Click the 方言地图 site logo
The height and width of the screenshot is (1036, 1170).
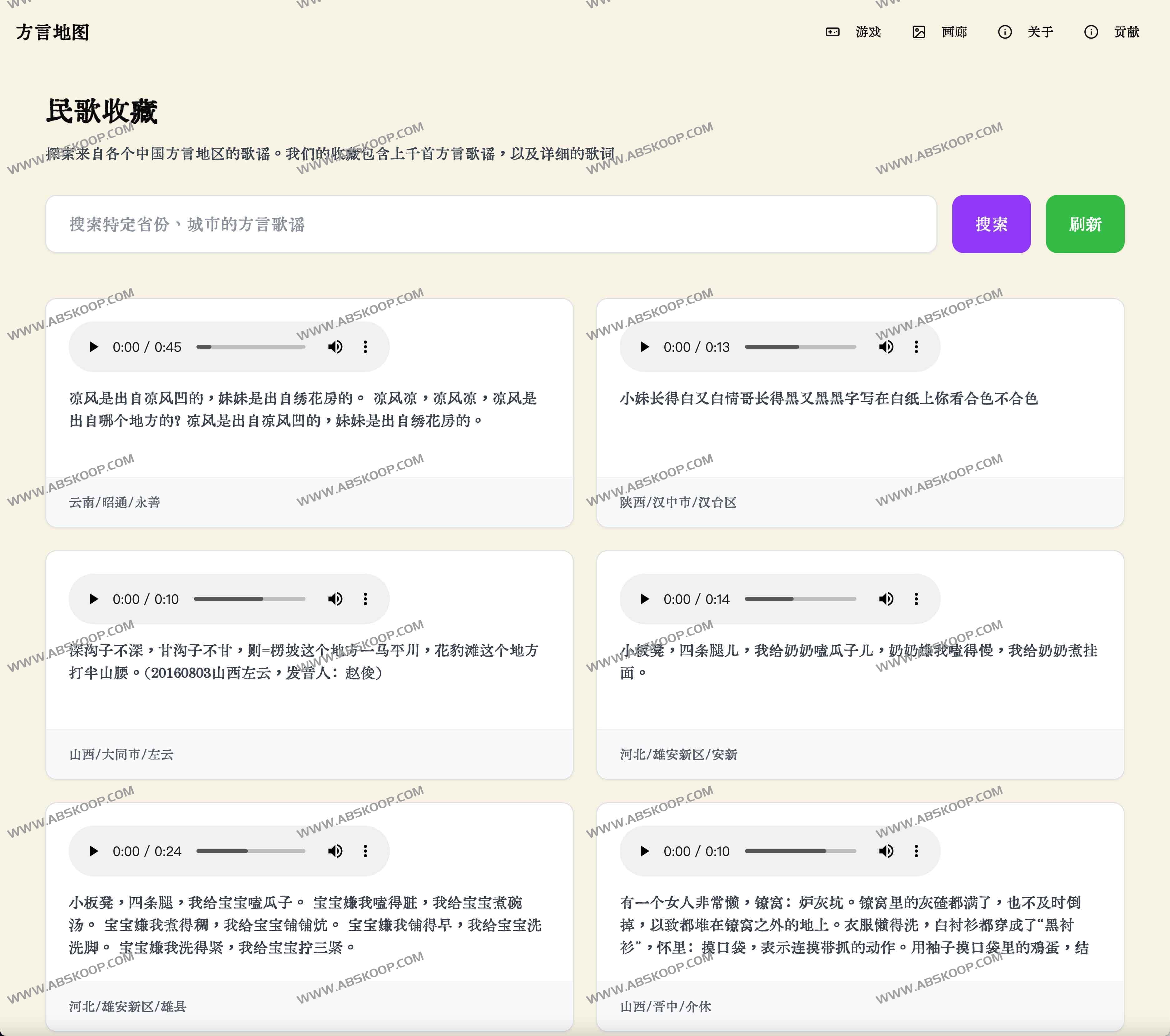53,32
